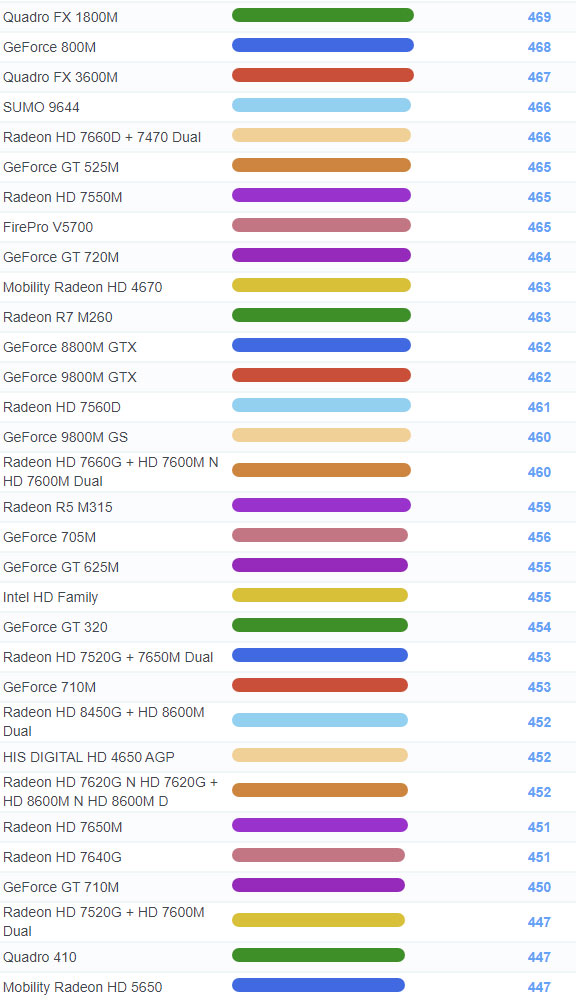This screenshot has height=1000, width=576.
Task: Select Radeon HD 7520G + 7650M Dual name
Action: pyautogui.click(x=108, y=657)
